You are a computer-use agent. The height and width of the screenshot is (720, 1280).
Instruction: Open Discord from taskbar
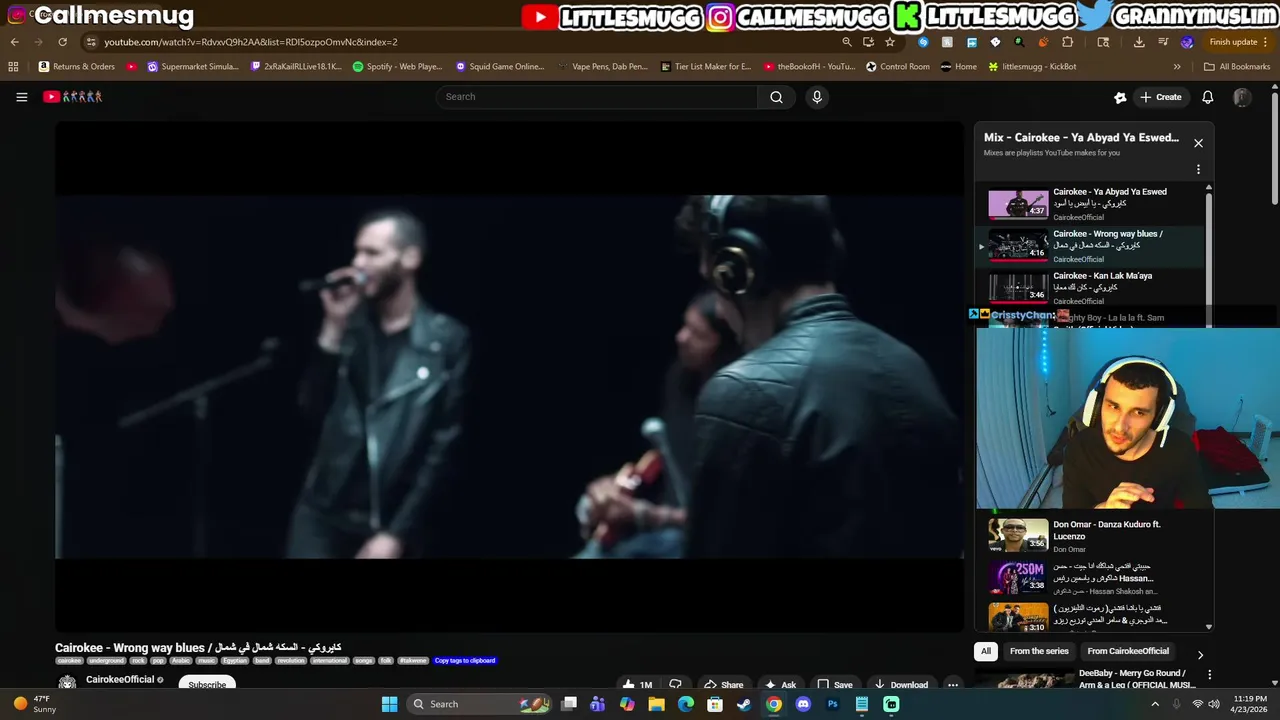(x=803, y=704)
